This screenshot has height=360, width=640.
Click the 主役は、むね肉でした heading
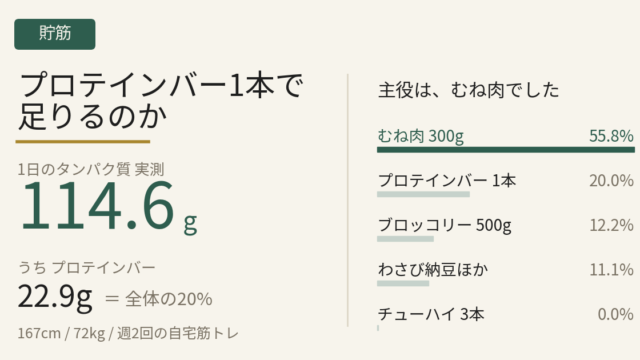pyautogui.click(x=469, y=90)
